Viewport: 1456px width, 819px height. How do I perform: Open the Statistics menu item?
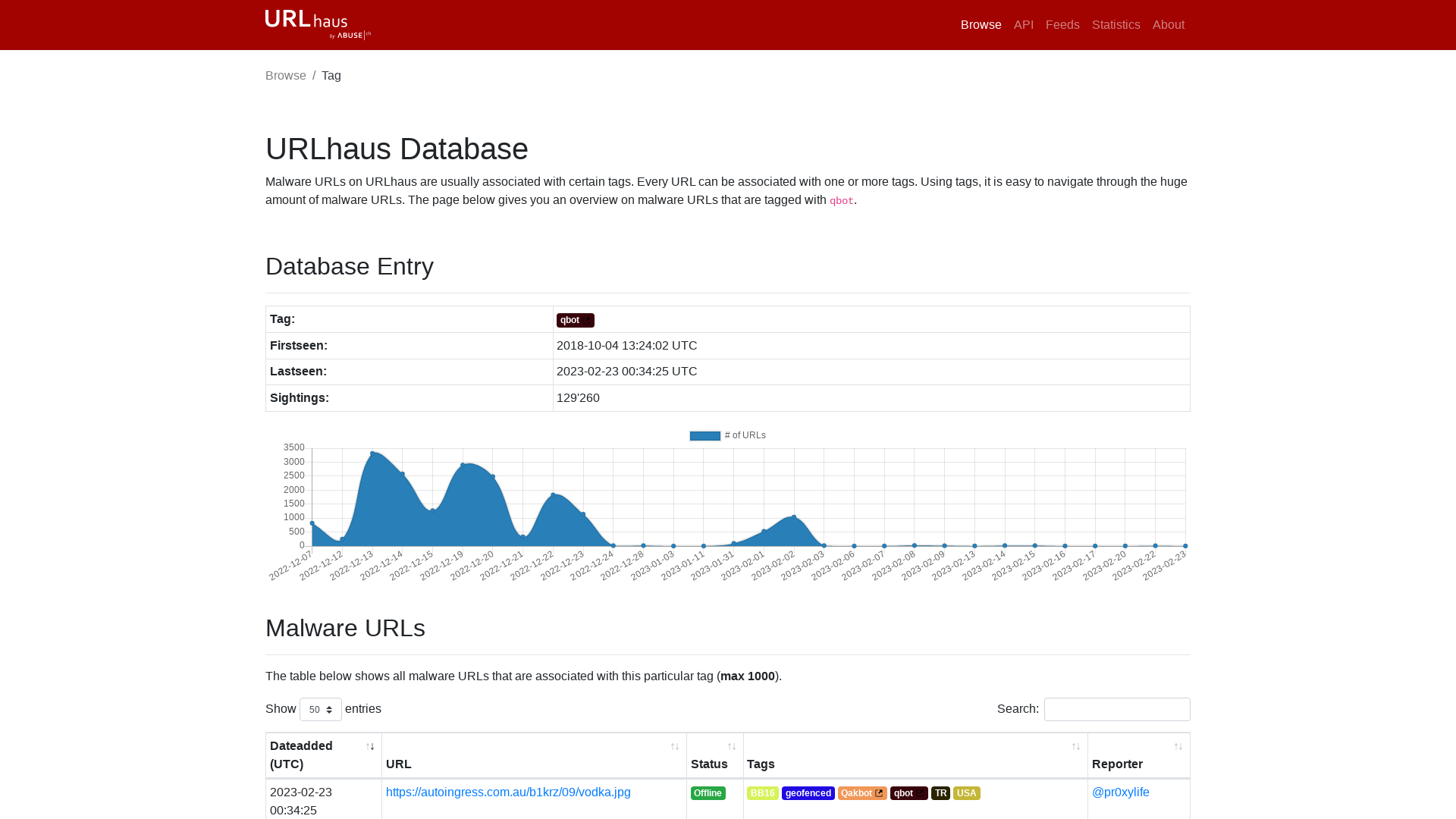coord(1116,25)
